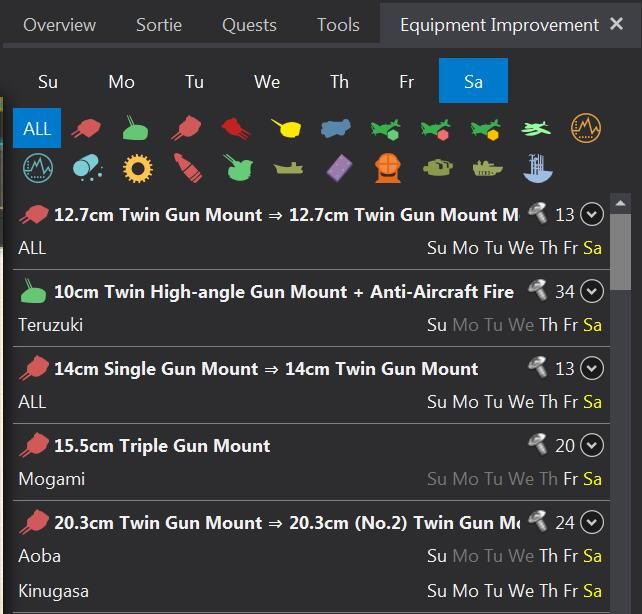Click the screw count 34 for 10cm gun
The image size is (642, 614).
[x=565, y=292]
